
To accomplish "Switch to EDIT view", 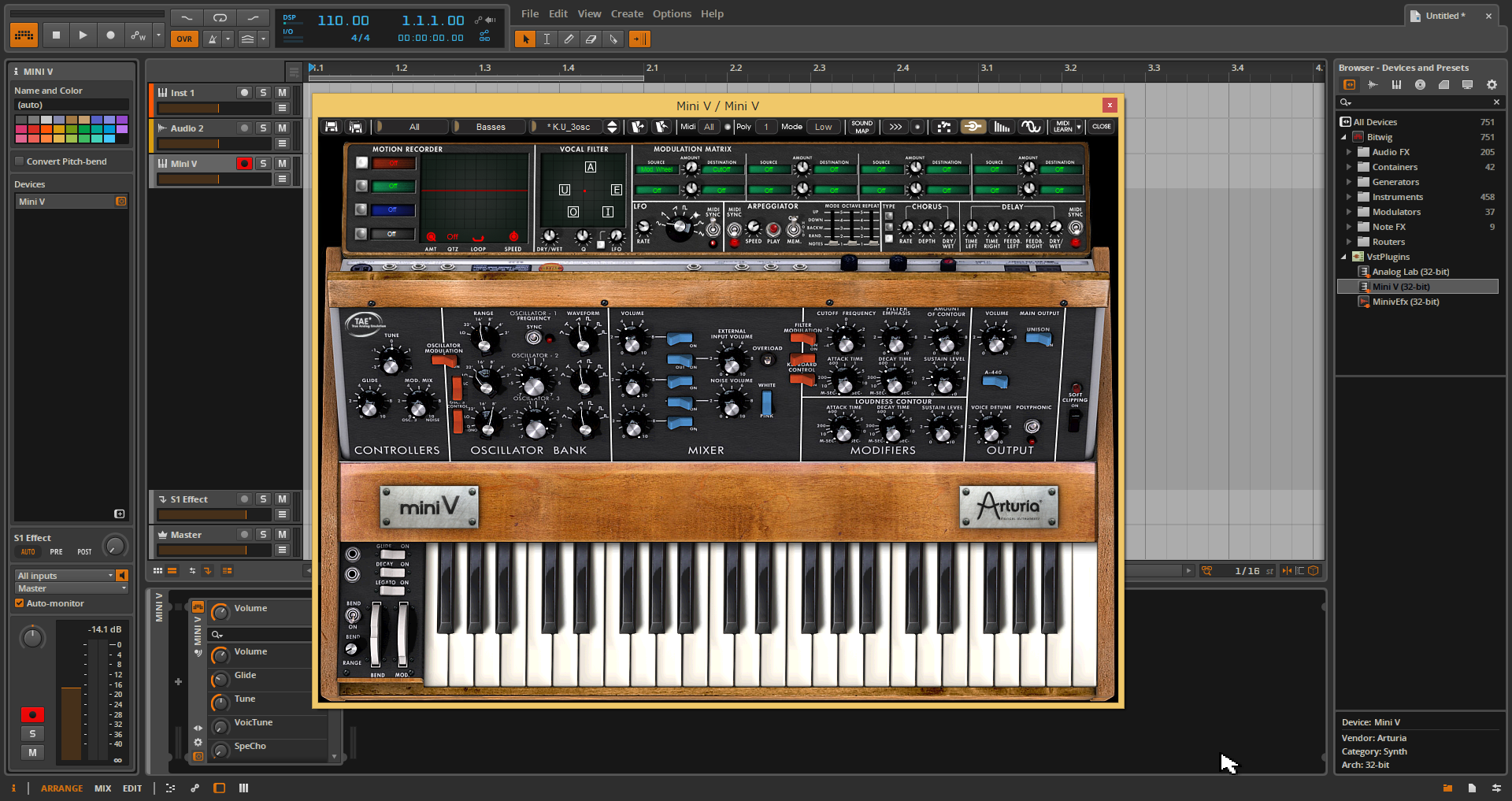I will (x=132, y=788).
